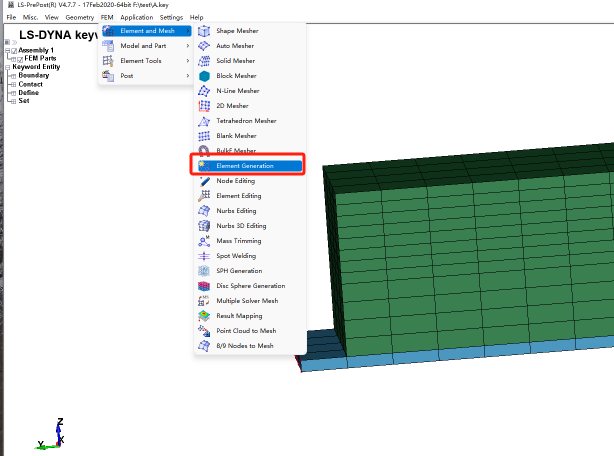Viewport: 614px width, 456px height.
Task: Click the Element Generation icon
Action: point(204,166)
